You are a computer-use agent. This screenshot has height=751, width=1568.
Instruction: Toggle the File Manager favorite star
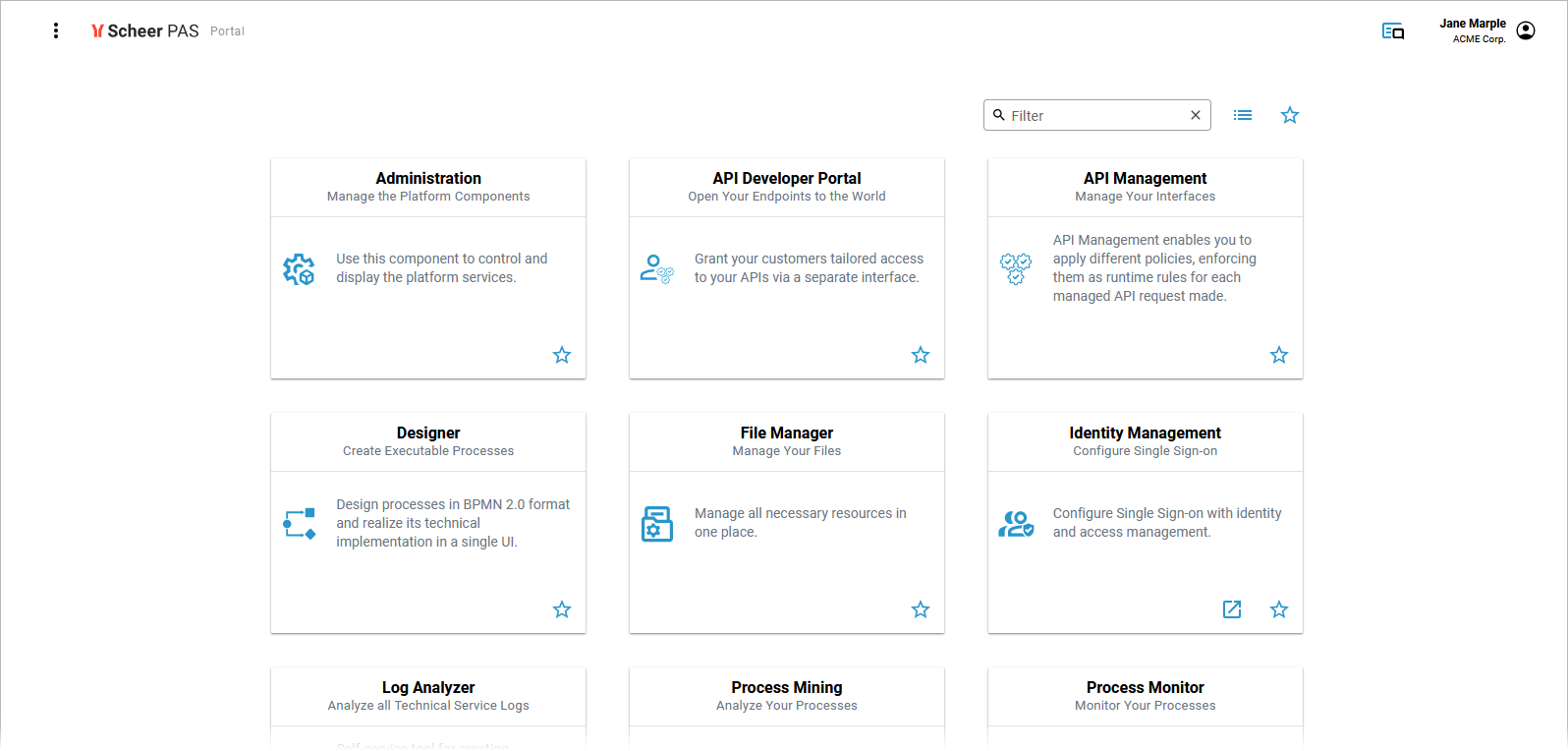921,609
